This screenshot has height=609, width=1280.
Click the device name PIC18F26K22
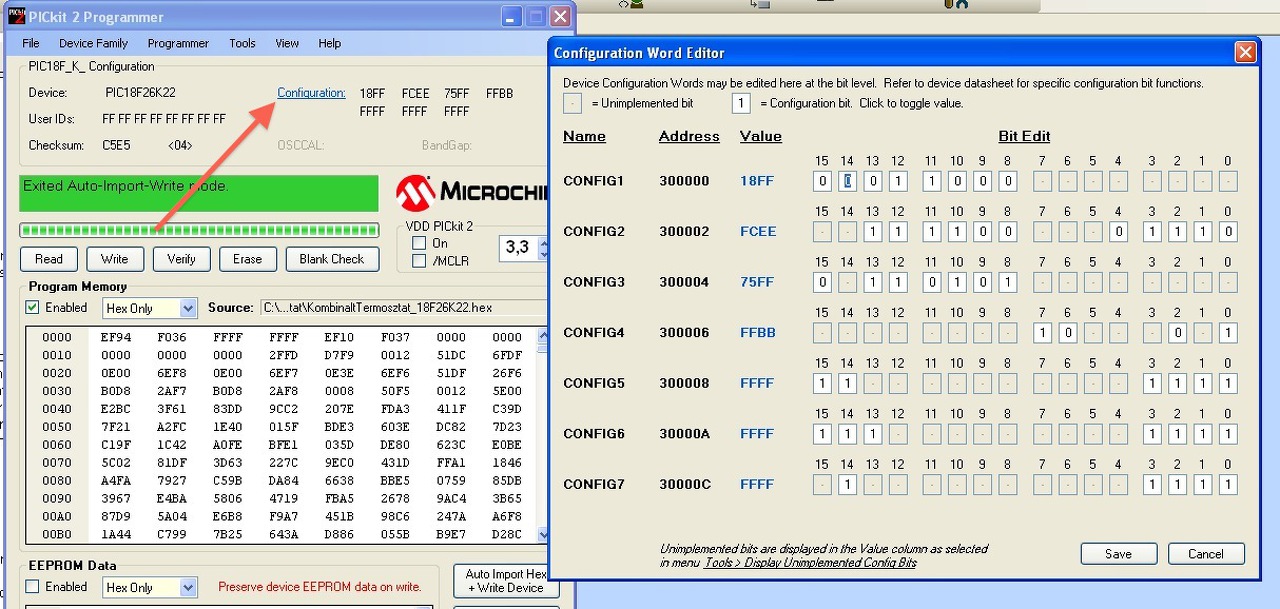coord(140,93)
